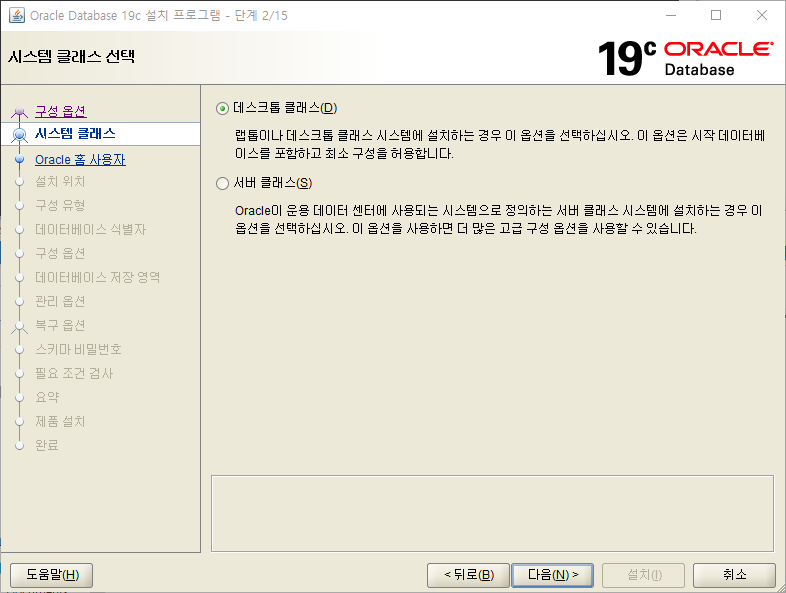Click the empty message pane at bottom

pyautogui.click(x=492, y=513)
